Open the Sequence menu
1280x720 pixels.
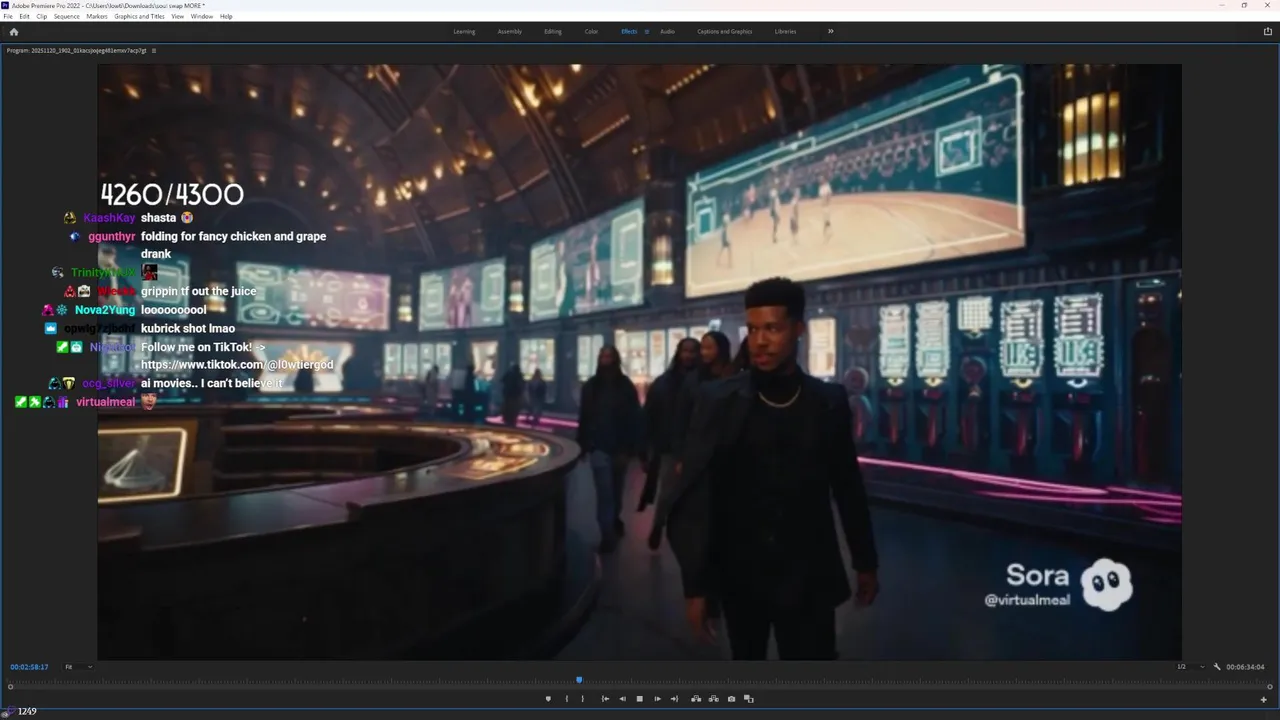[x=67, y=16]
